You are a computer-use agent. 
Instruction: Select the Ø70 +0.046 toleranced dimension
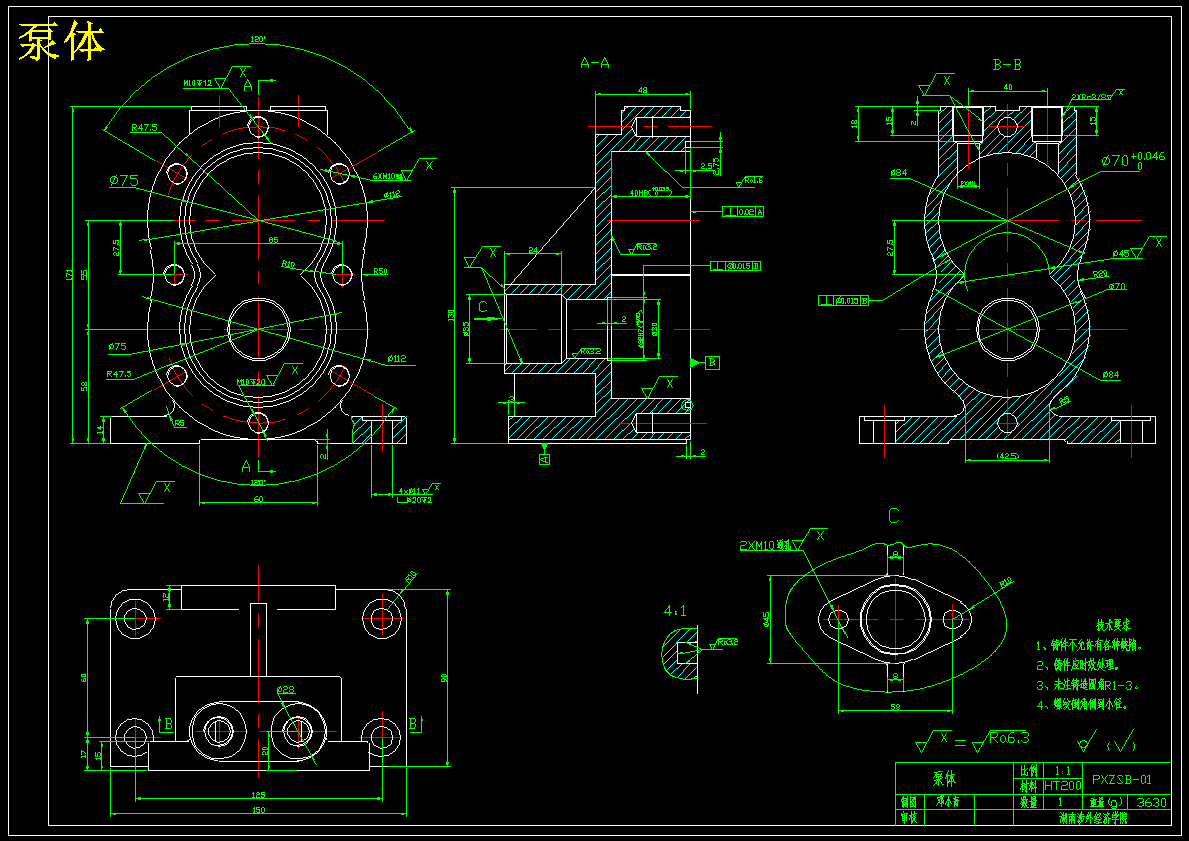pos(1133,160)
